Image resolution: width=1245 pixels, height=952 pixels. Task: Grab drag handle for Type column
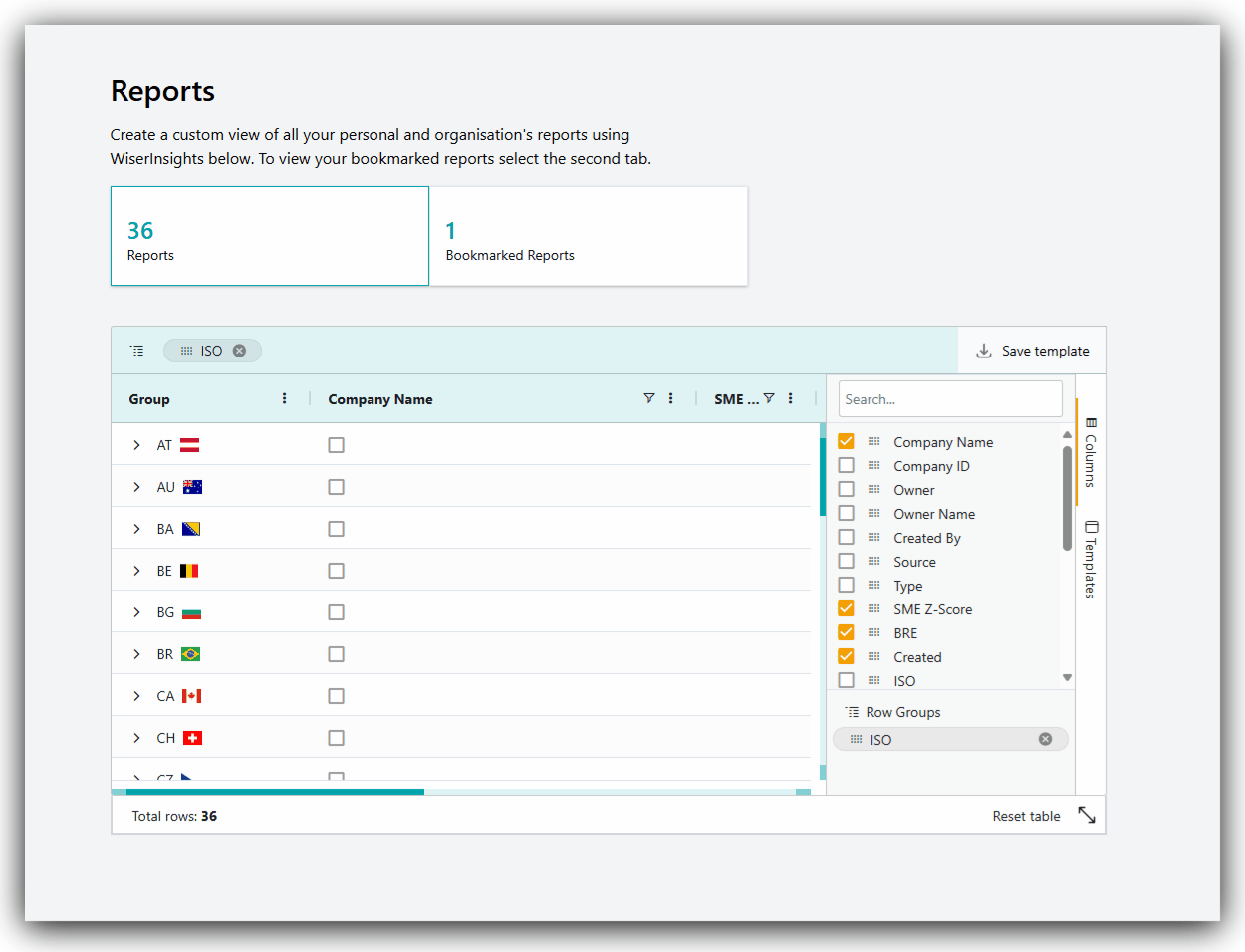[x=873, y=585]
